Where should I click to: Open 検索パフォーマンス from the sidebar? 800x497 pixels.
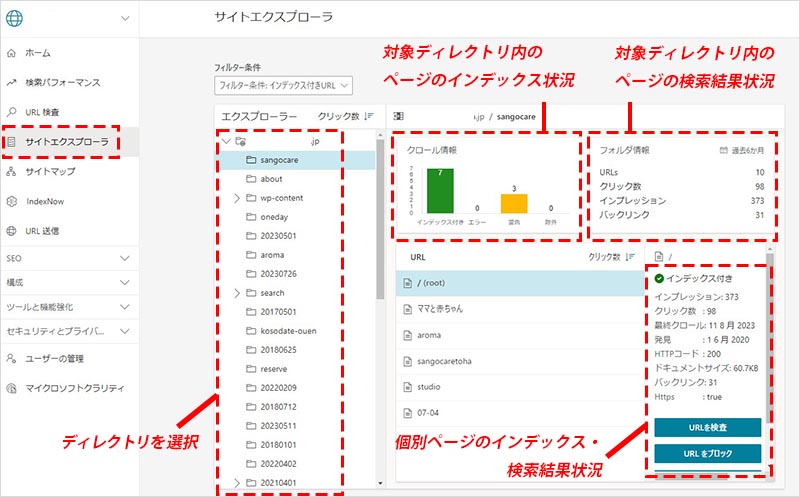[63, 82]
